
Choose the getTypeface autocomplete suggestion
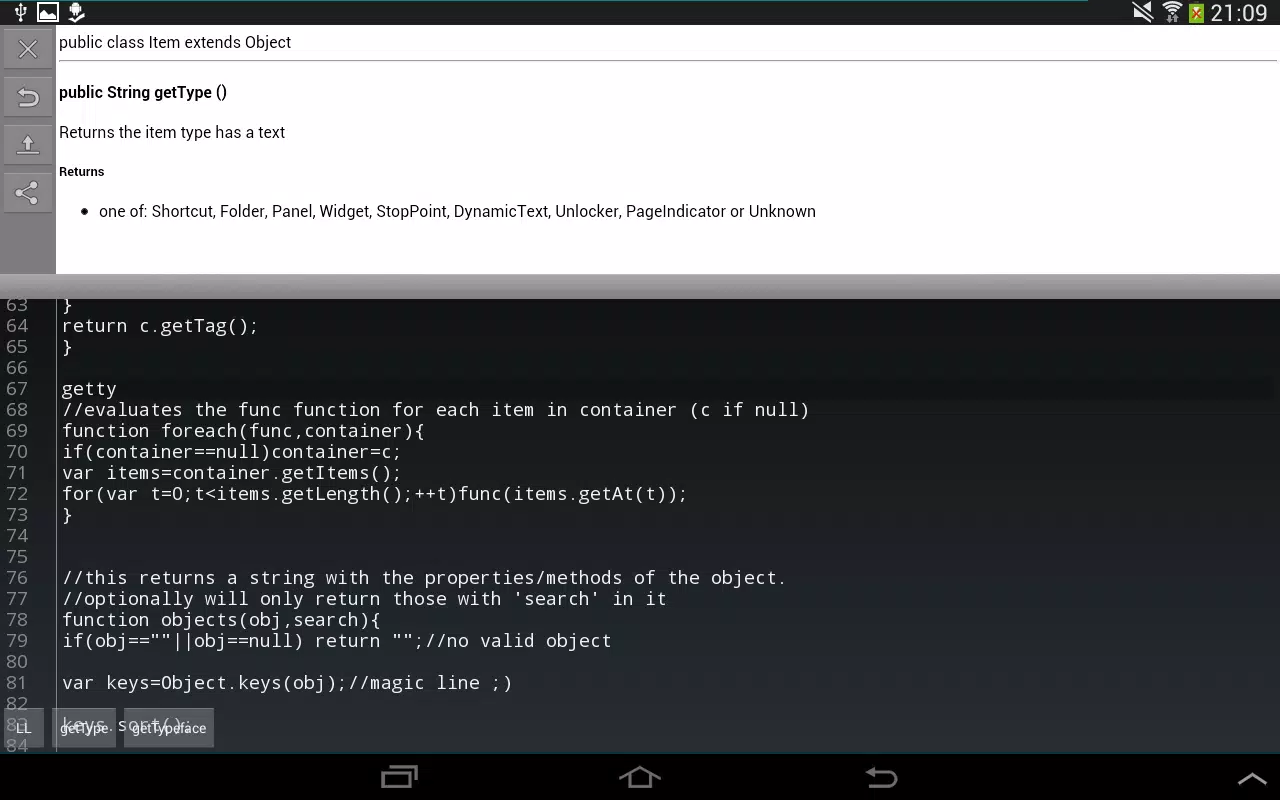tap(169, 728)
